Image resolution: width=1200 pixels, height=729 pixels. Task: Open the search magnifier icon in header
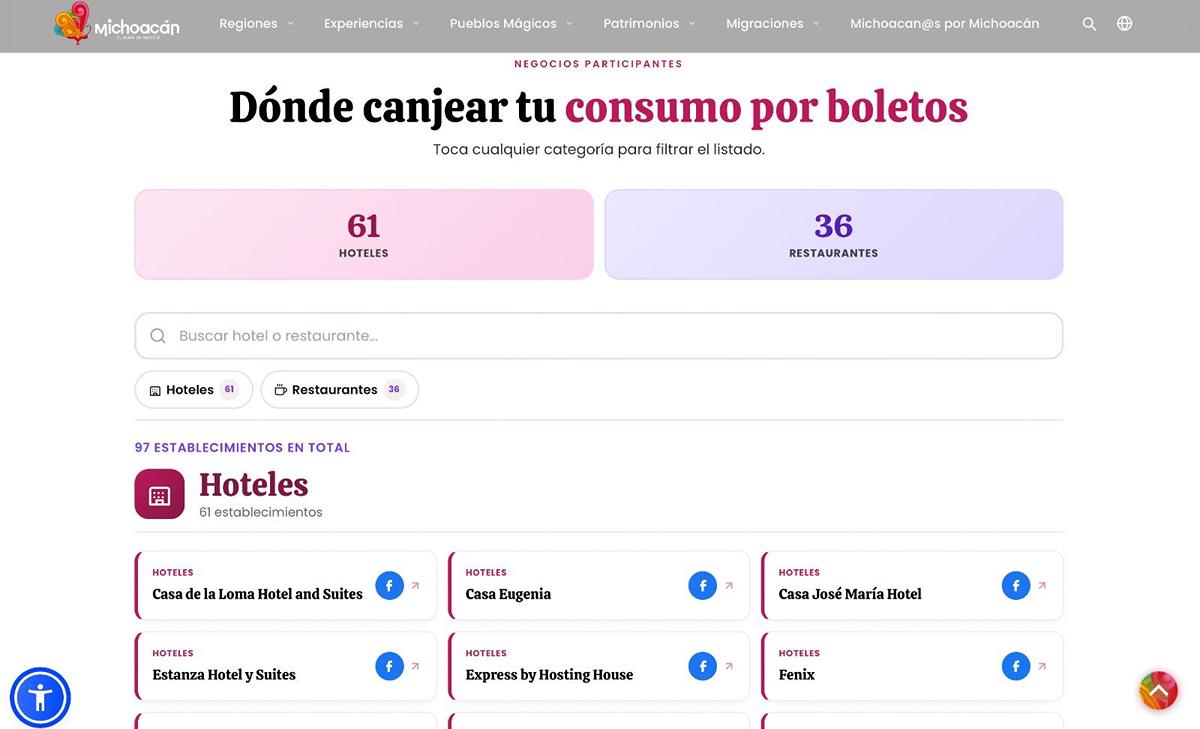(x=1089, y=24)
